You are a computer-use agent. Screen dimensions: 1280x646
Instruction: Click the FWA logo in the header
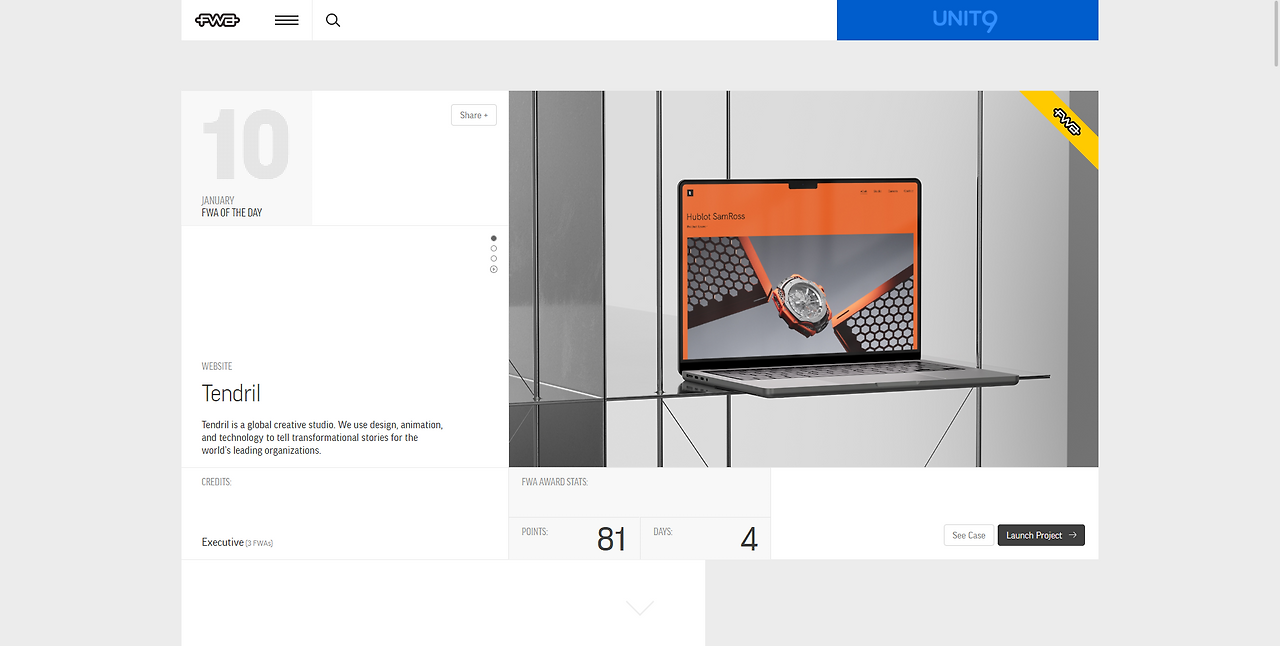[217, 20]
